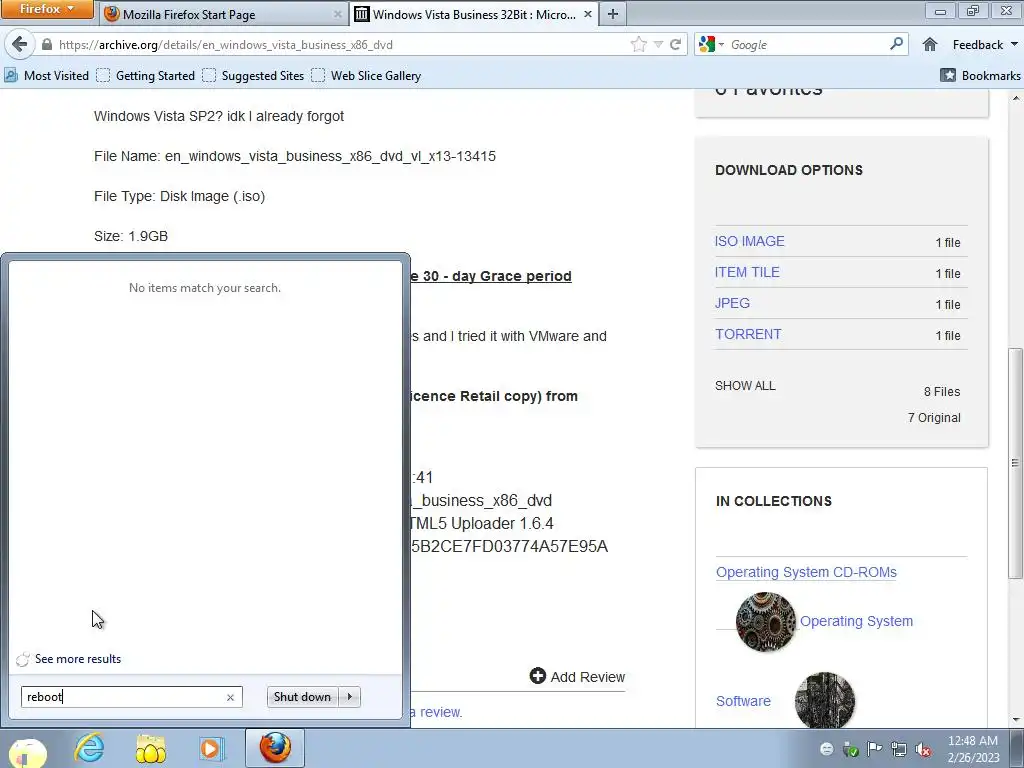
Task: Close the Mozilla Firefox Start Page tab
Action: 338,14
